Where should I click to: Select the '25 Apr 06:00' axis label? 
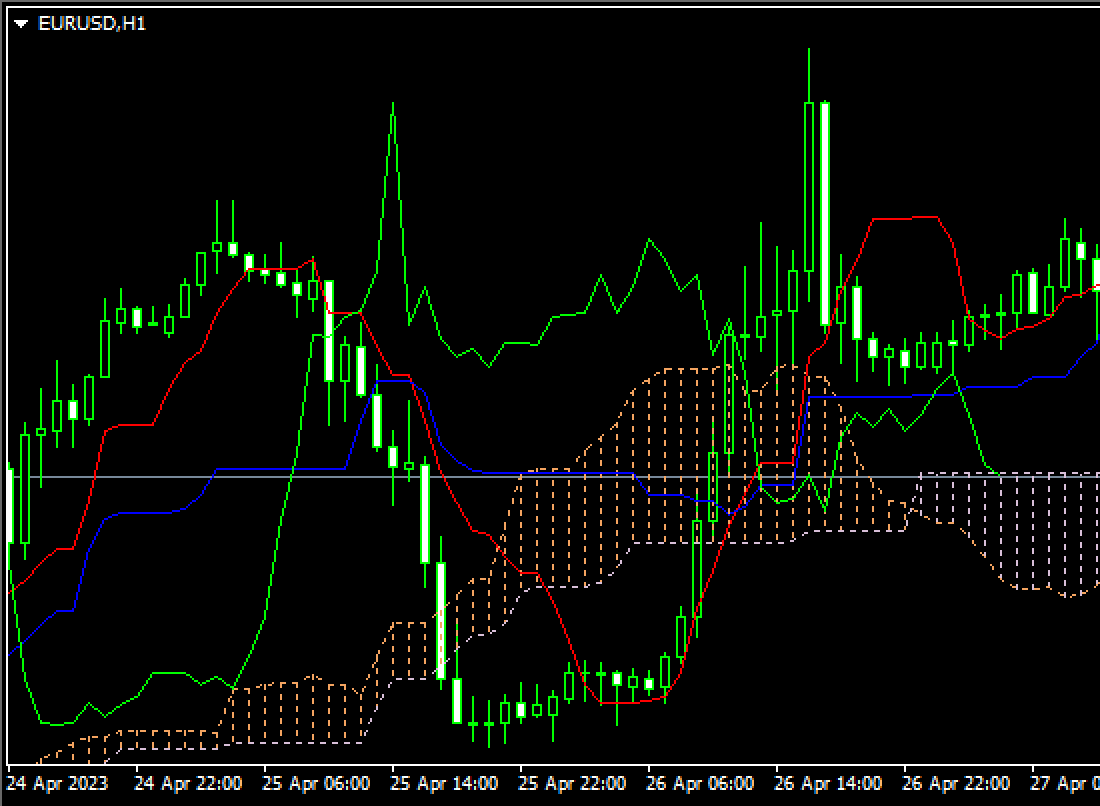[316, 784]
